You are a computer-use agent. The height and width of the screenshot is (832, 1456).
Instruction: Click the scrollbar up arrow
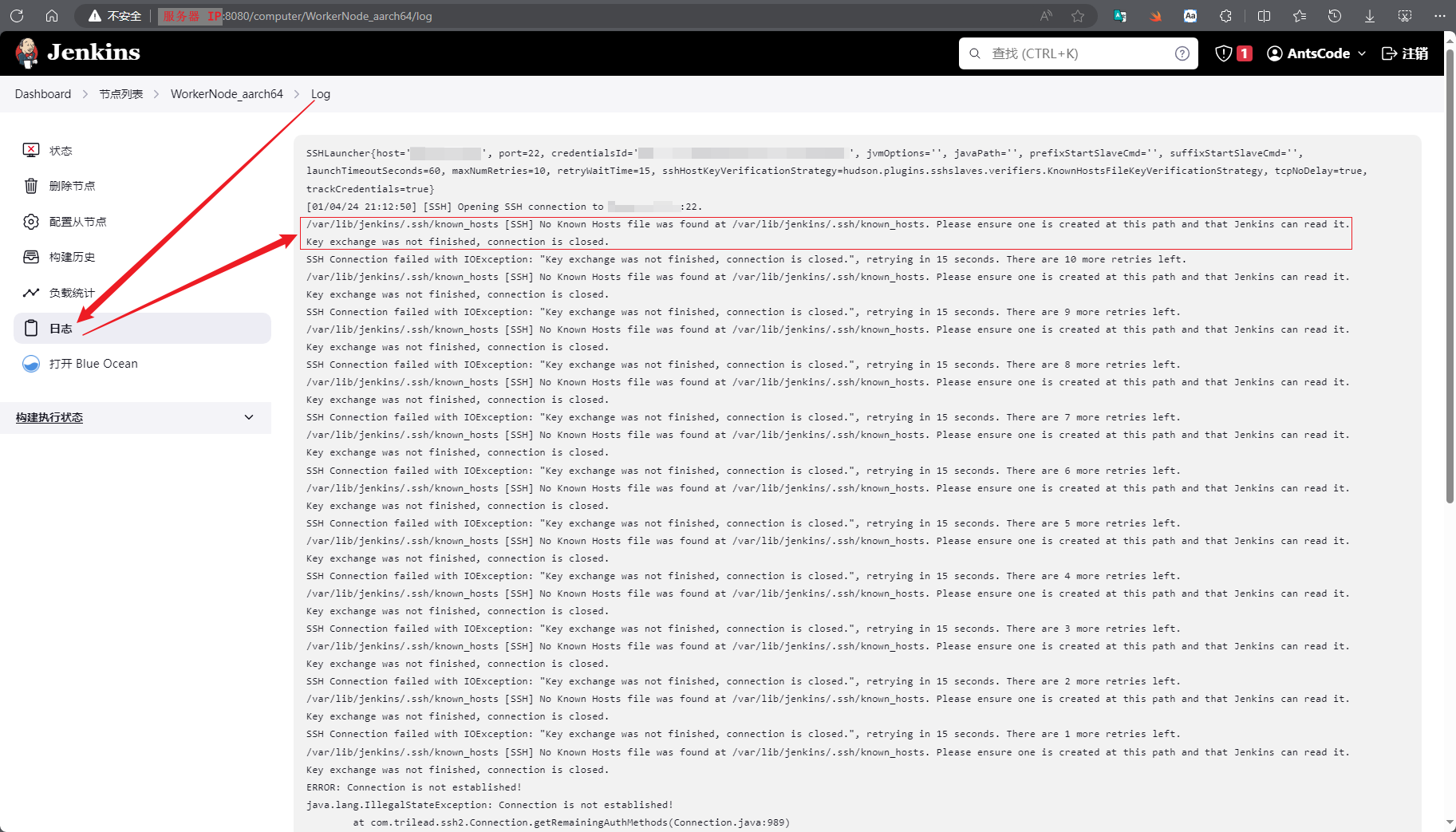pos(1450,39)
